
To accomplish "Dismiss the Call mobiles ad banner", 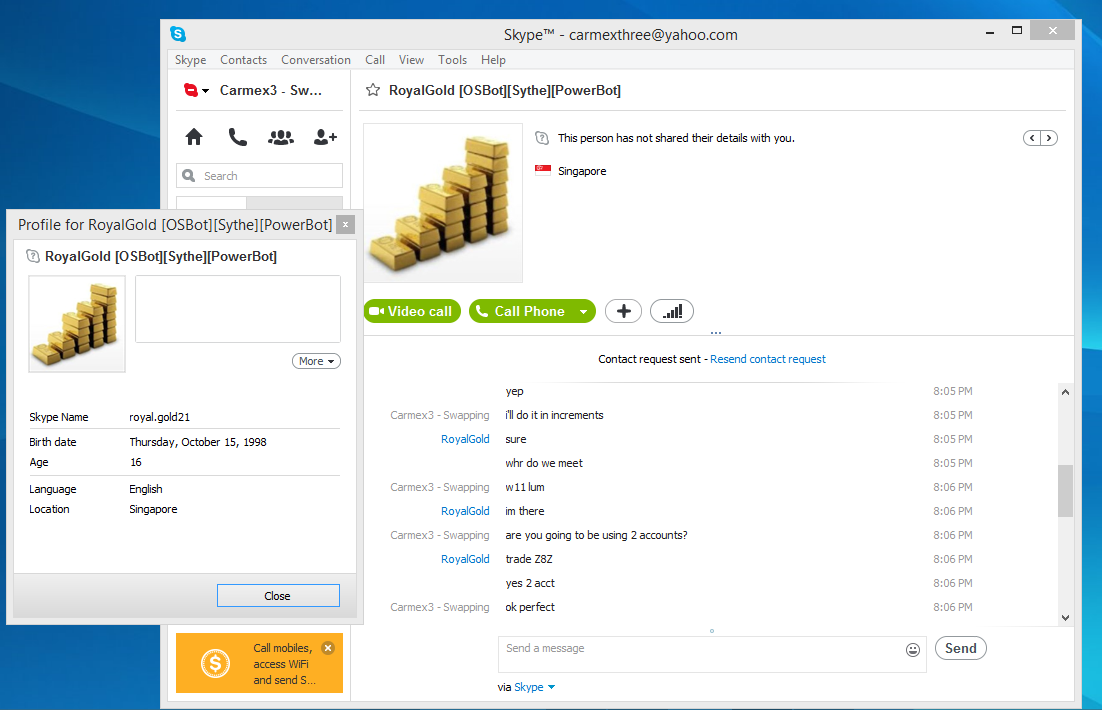I will point(328,648).
